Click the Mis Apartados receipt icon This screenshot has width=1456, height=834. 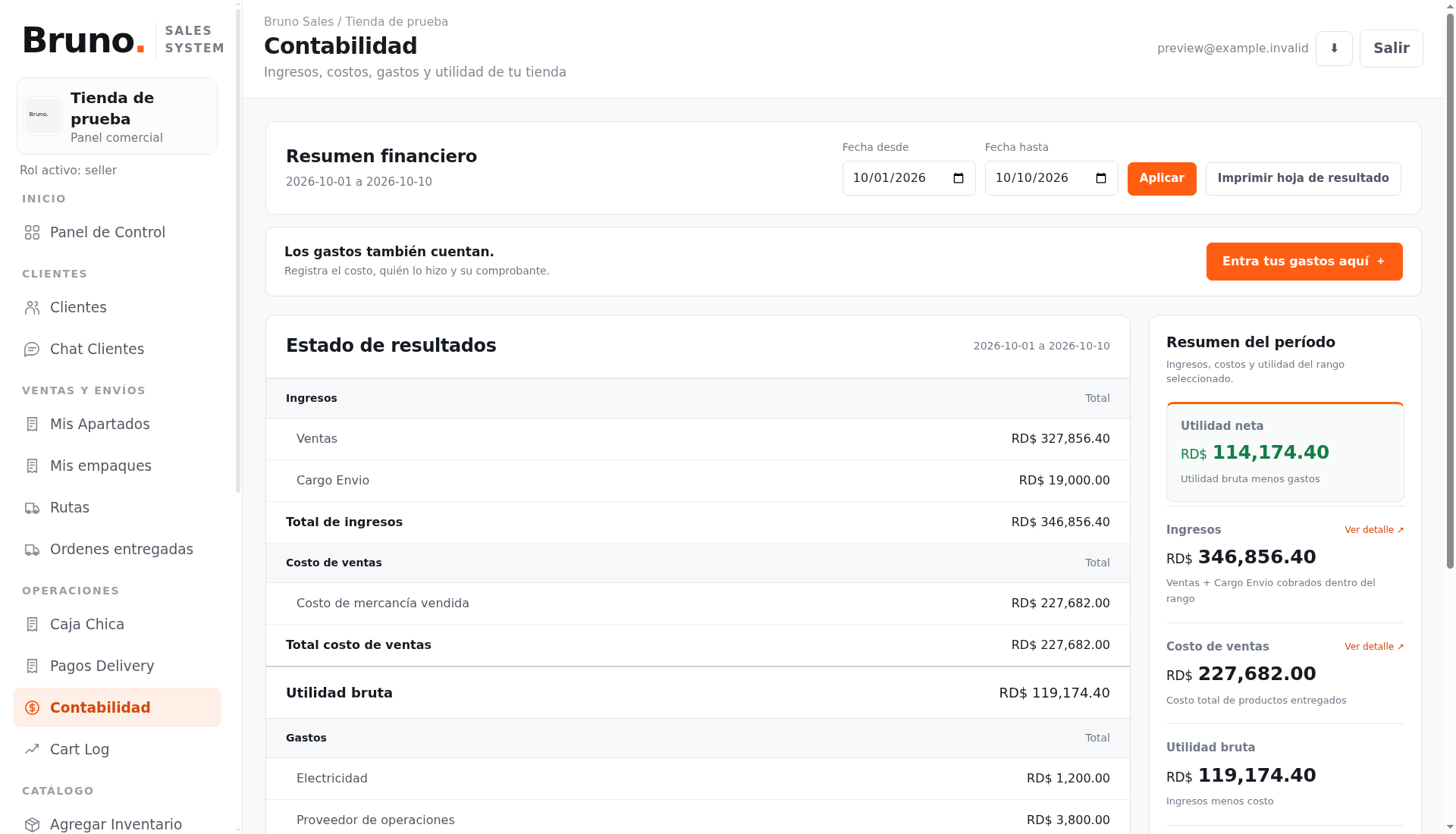32,424
